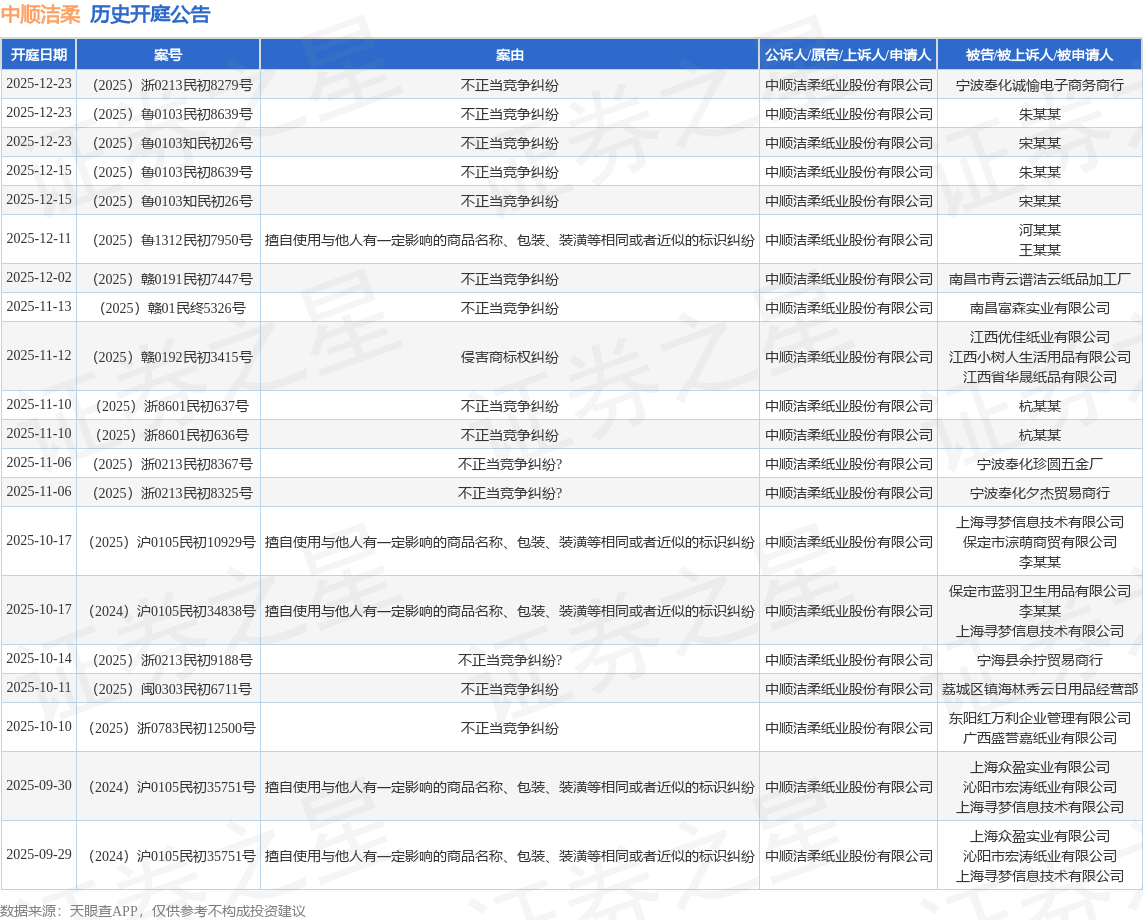Select defendant 荔城区镇海林秀云日用品经营部

1039,690
